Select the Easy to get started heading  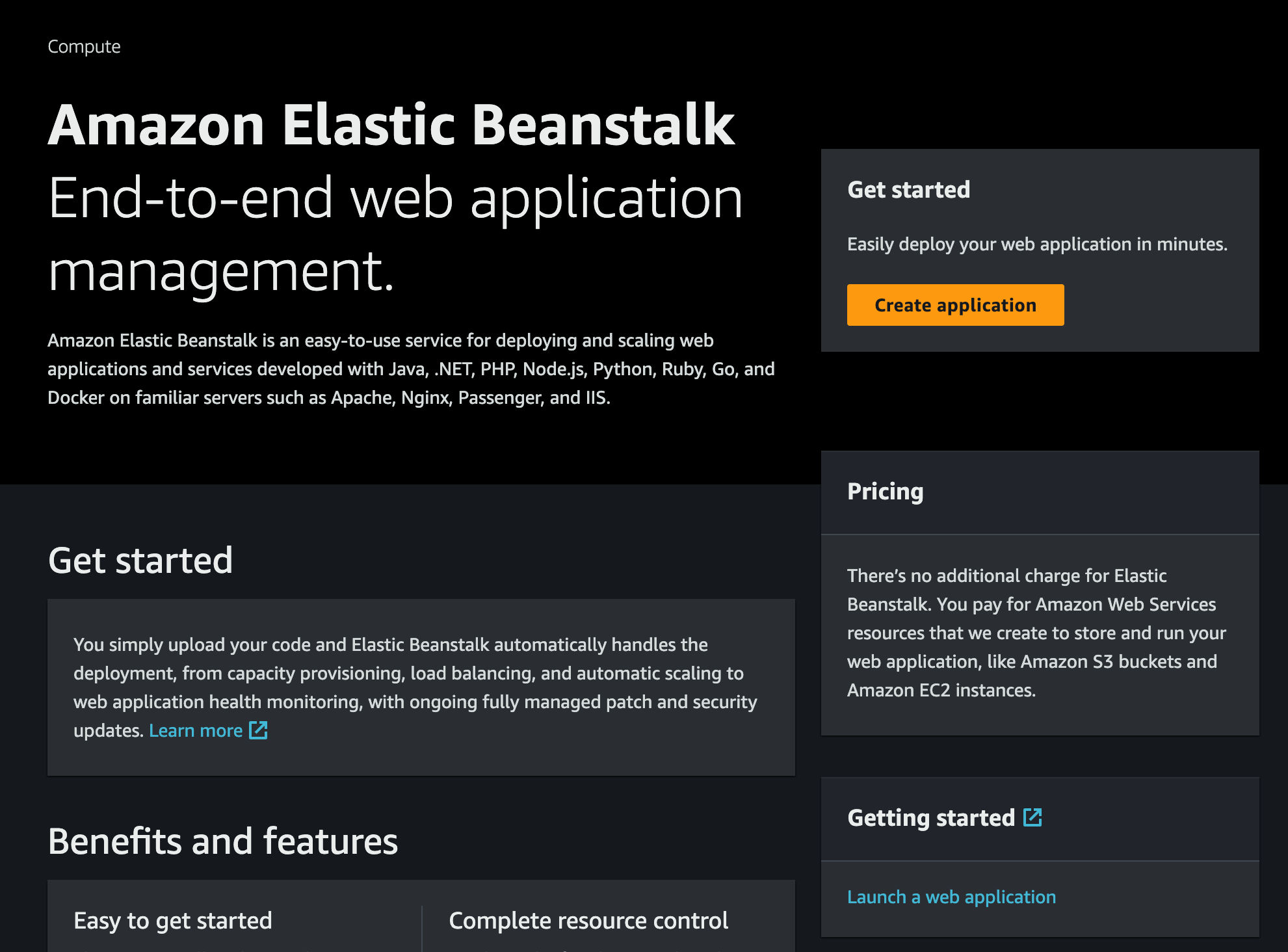(173, 920)
